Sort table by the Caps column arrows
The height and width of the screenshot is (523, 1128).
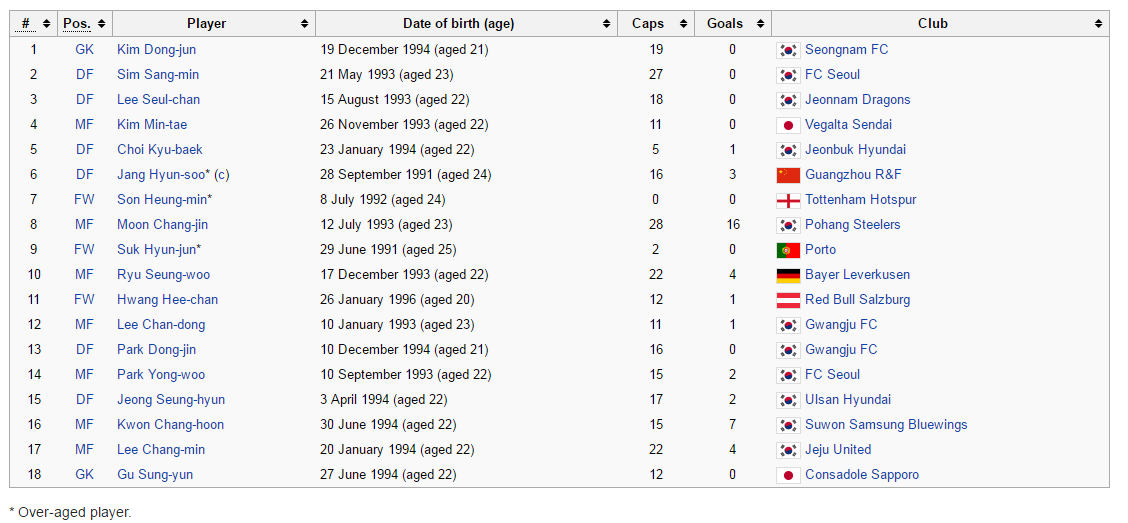[x=681, y=24]
